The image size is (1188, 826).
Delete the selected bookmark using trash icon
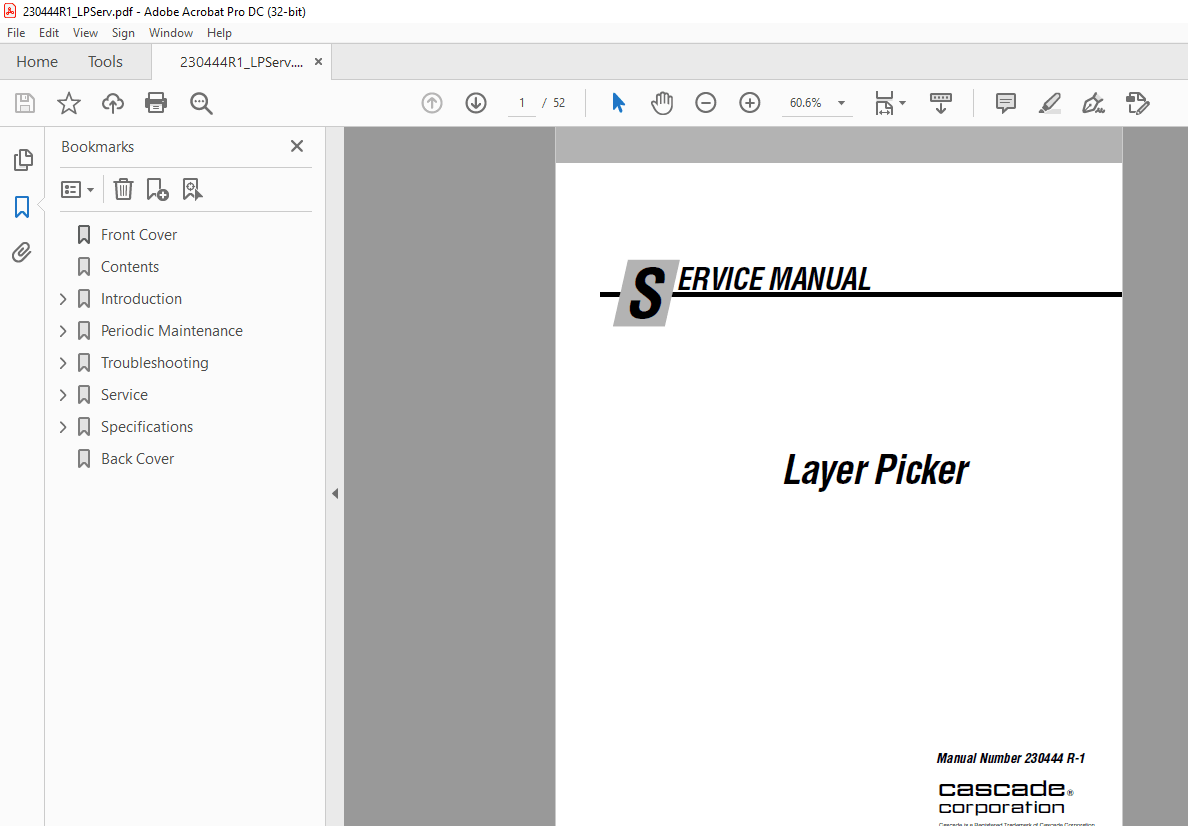point(122,189)
